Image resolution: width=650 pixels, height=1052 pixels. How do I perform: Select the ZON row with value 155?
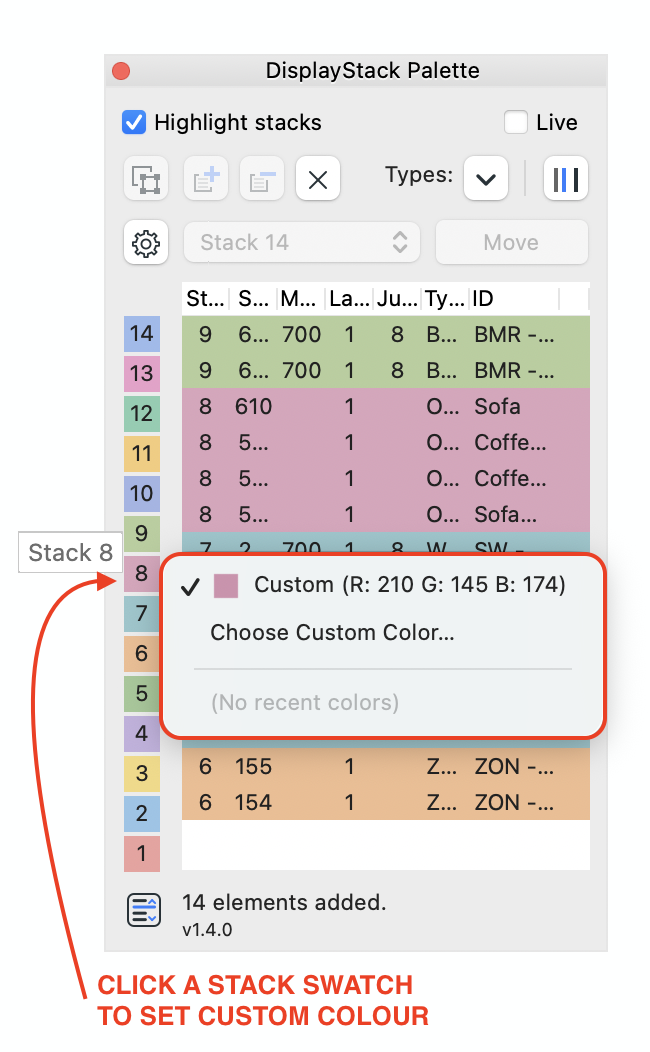point(386,766)
